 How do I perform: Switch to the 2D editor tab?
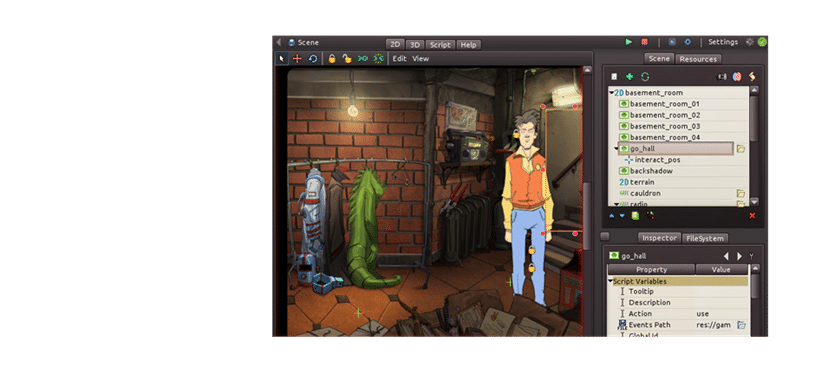(x=395, y=45)
